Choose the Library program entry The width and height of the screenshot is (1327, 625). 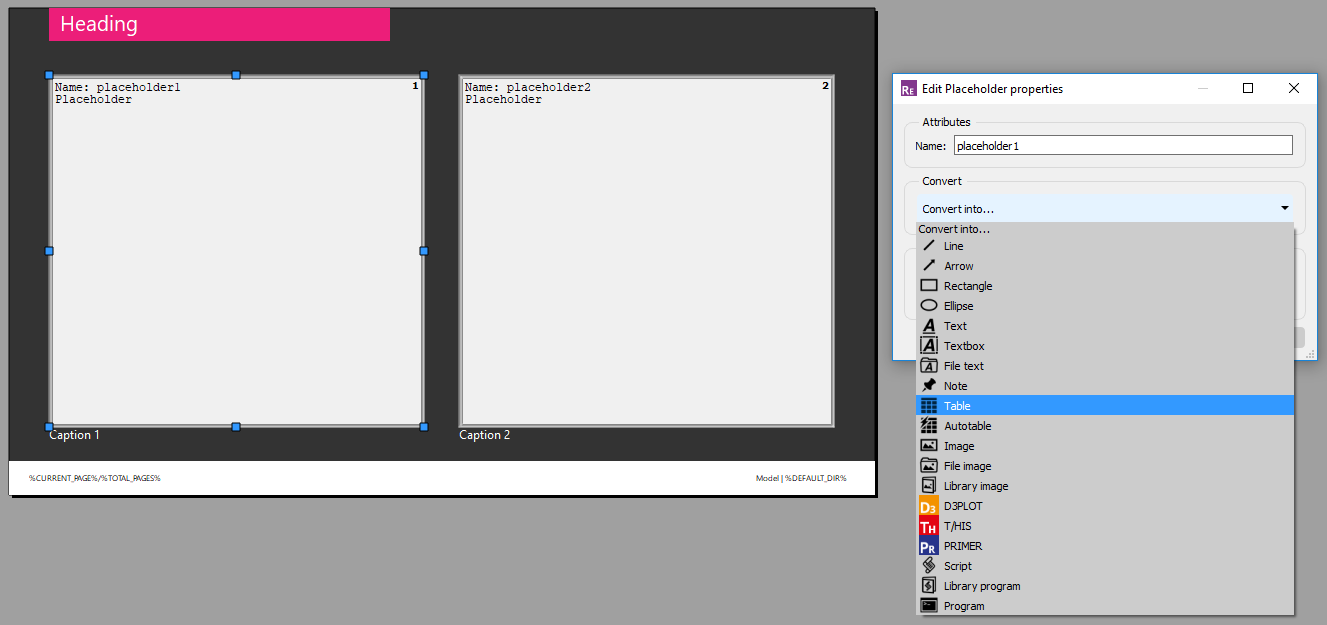[1105, 586]
